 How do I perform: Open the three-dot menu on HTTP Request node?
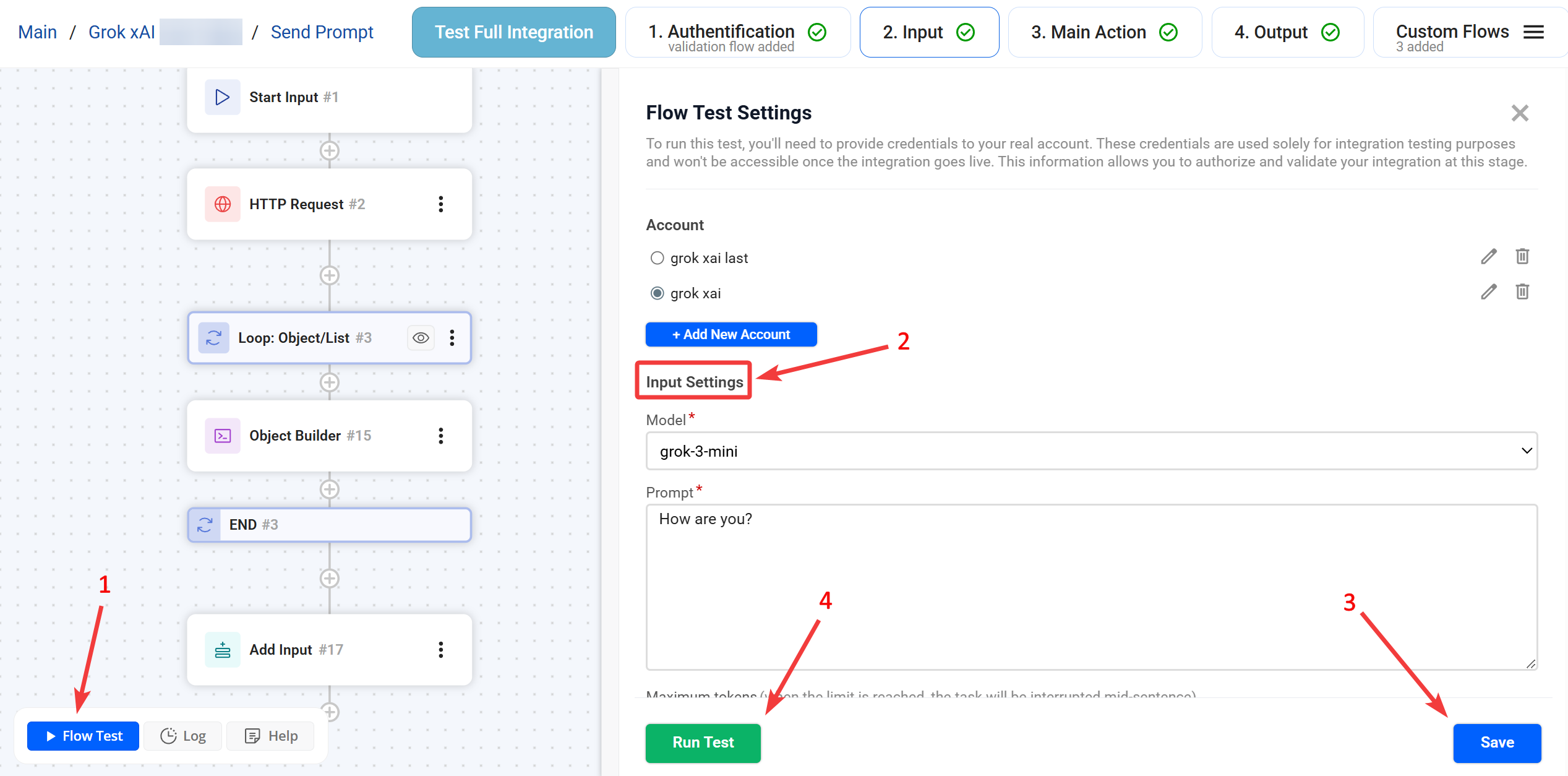click(x=441, y=204)
